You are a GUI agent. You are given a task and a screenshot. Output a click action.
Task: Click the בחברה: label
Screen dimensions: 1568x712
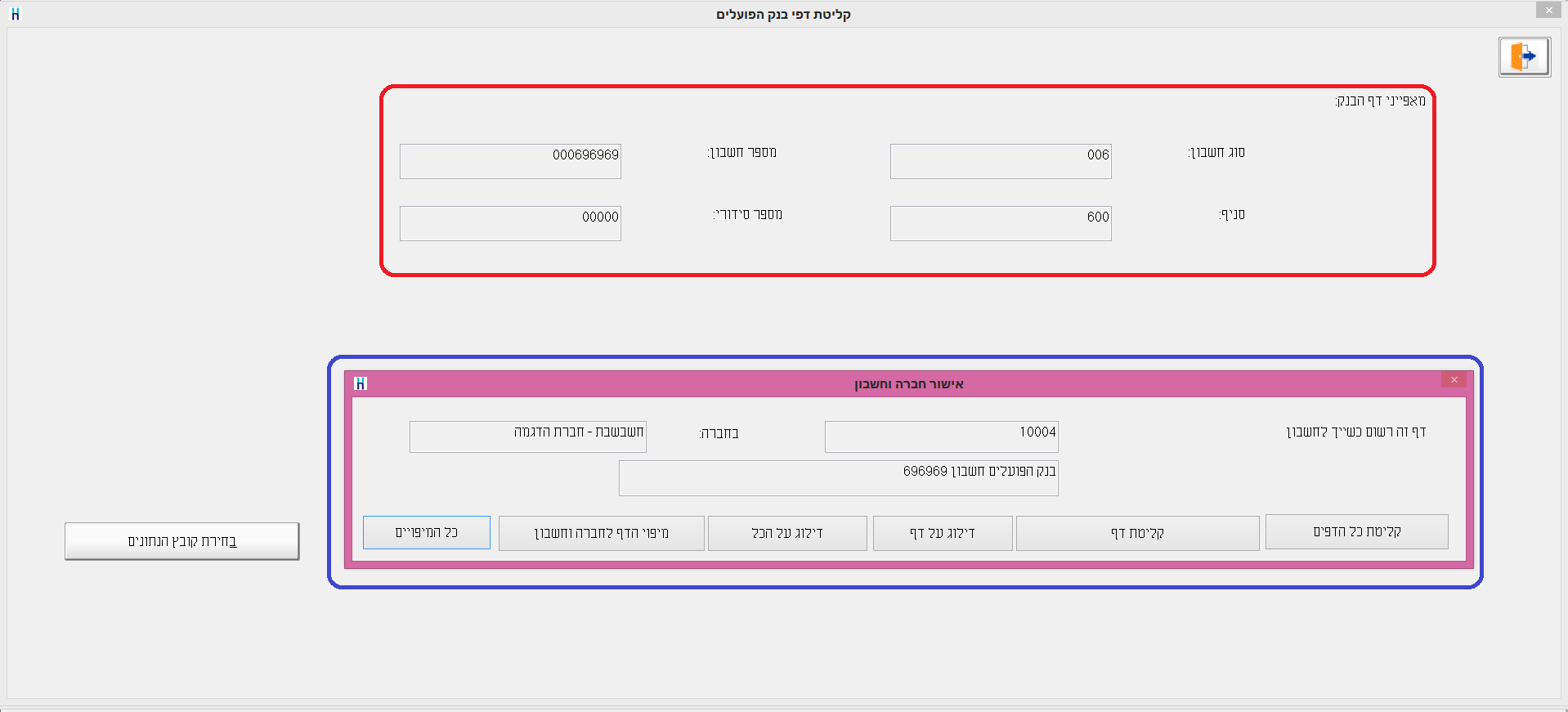(719, 433)
